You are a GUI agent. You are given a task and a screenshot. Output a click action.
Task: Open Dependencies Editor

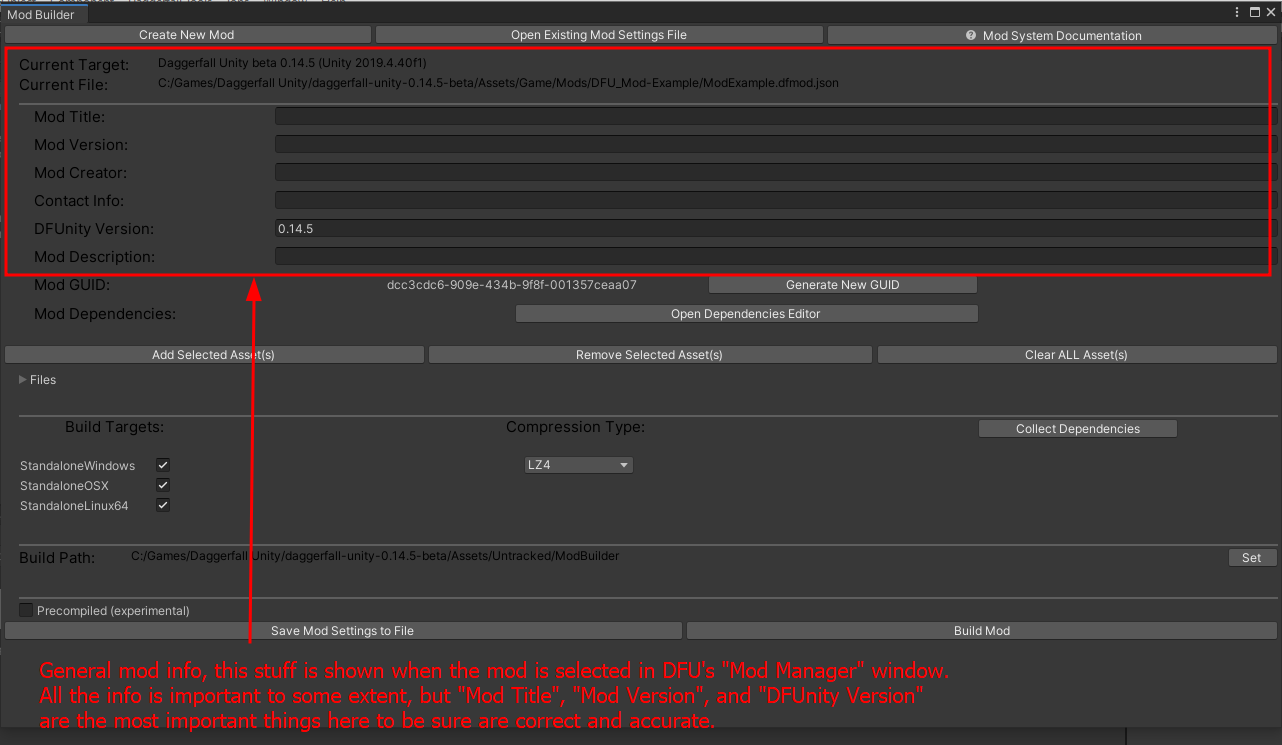coord(746,314)
